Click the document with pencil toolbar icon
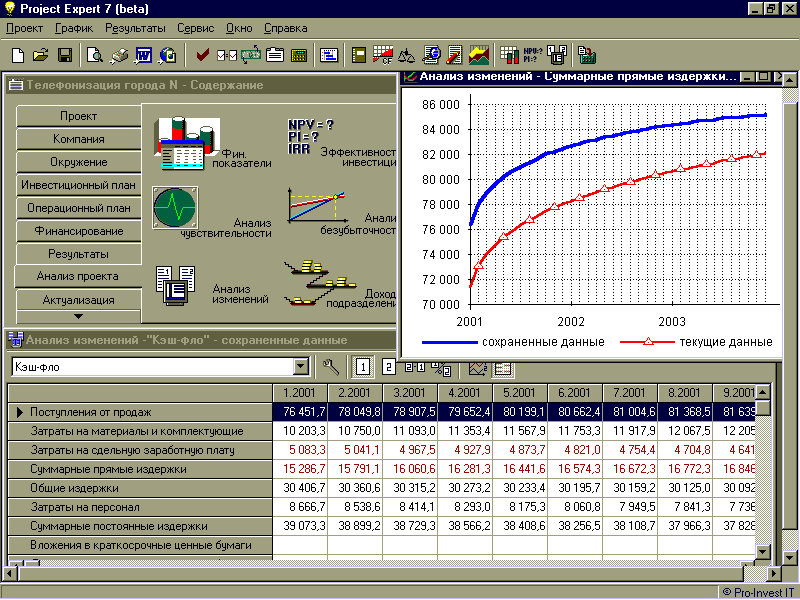 454,55
